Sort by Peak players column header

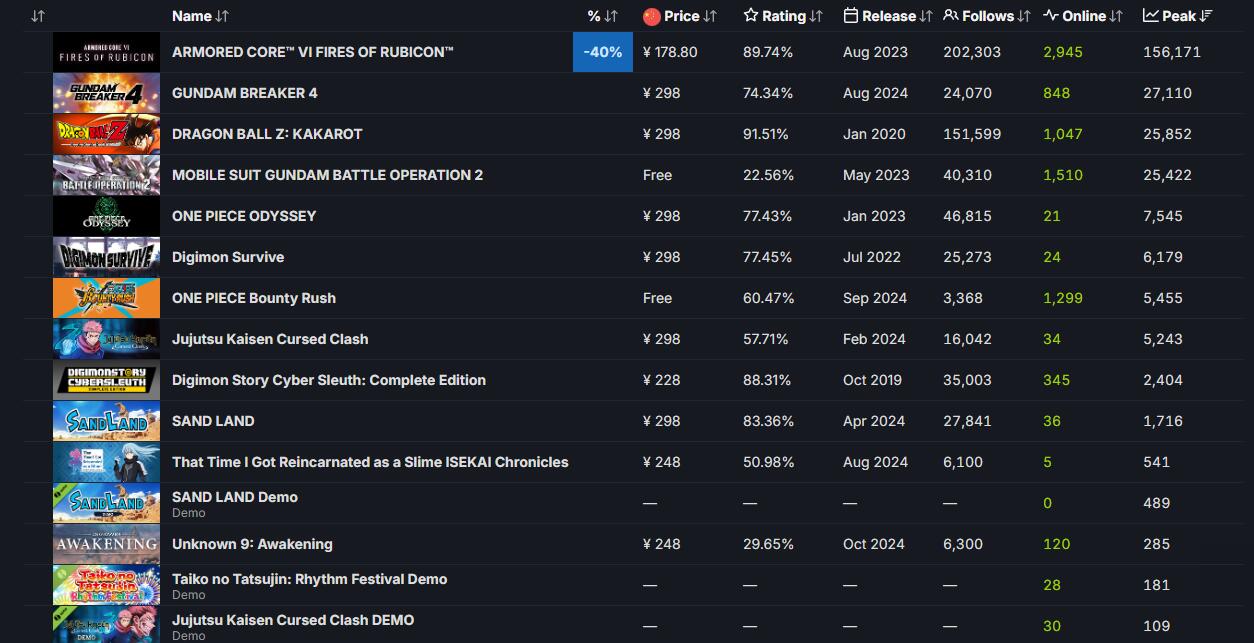(x=1178, y=16)
